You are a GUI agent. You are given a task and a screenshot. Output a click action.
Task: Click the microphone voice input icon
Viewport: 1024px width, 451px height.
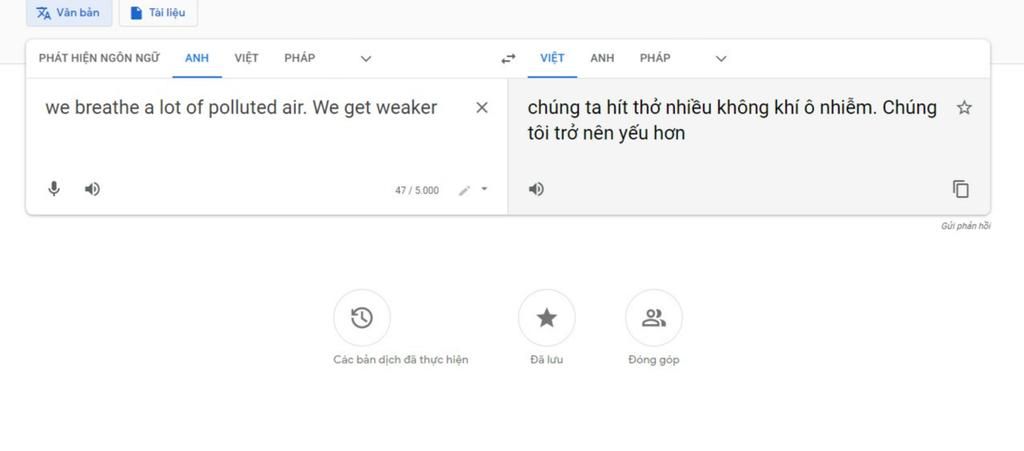(x=54, y=189)
